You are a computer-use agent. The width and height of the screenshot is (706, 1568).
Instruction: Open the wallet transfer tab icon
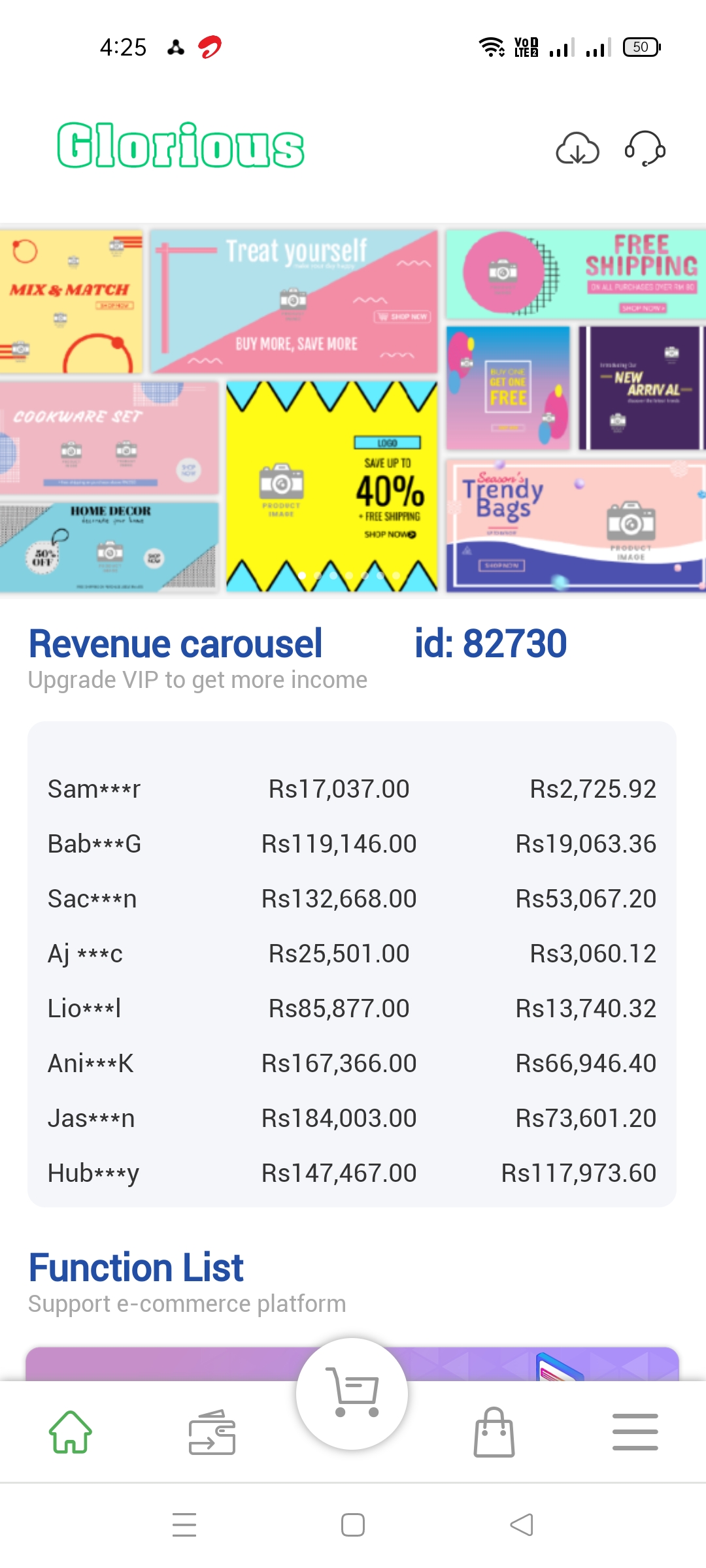coord(212,1432)
